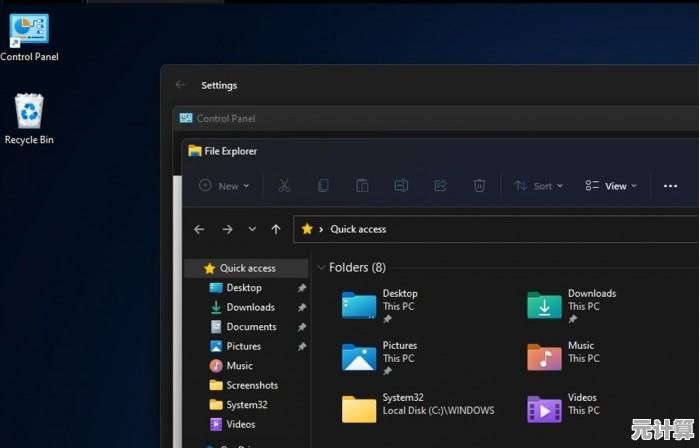
Task: Select the System32 folder tile
Action: [x=418, y=409]
